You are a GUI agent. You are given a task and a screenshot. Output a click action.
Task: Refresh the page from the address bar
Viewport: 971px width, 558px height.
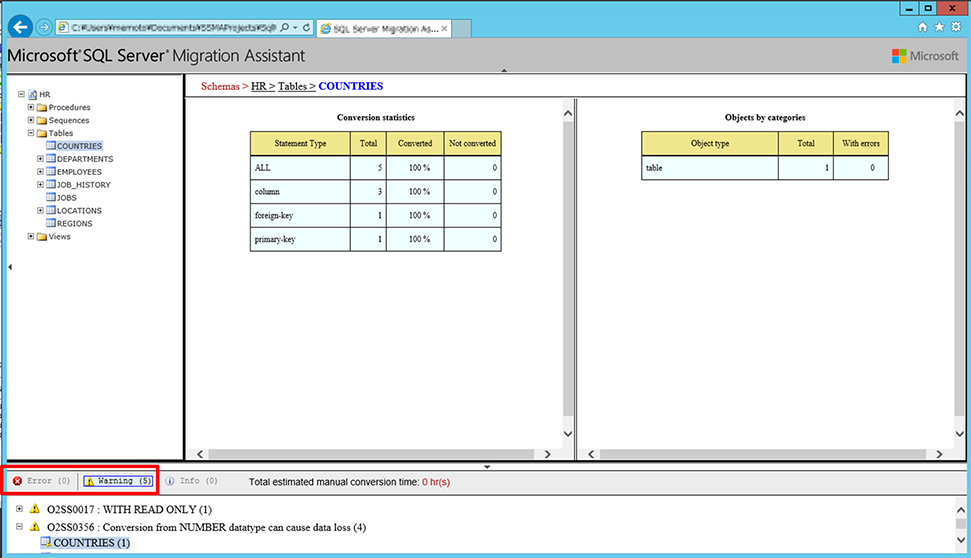306,27
